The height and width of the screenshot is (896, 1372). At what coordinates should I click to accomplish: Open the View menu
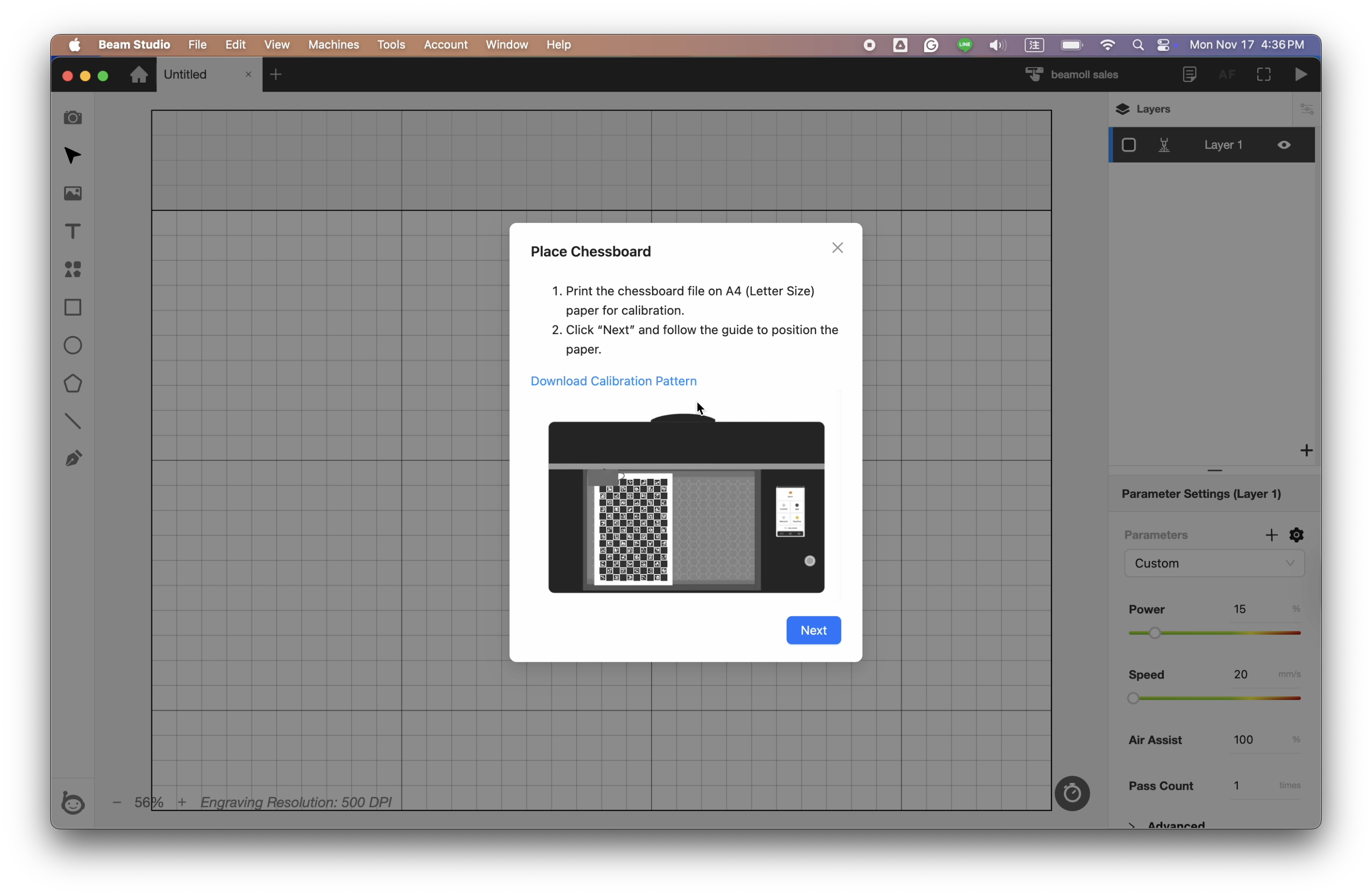point(277,44)
